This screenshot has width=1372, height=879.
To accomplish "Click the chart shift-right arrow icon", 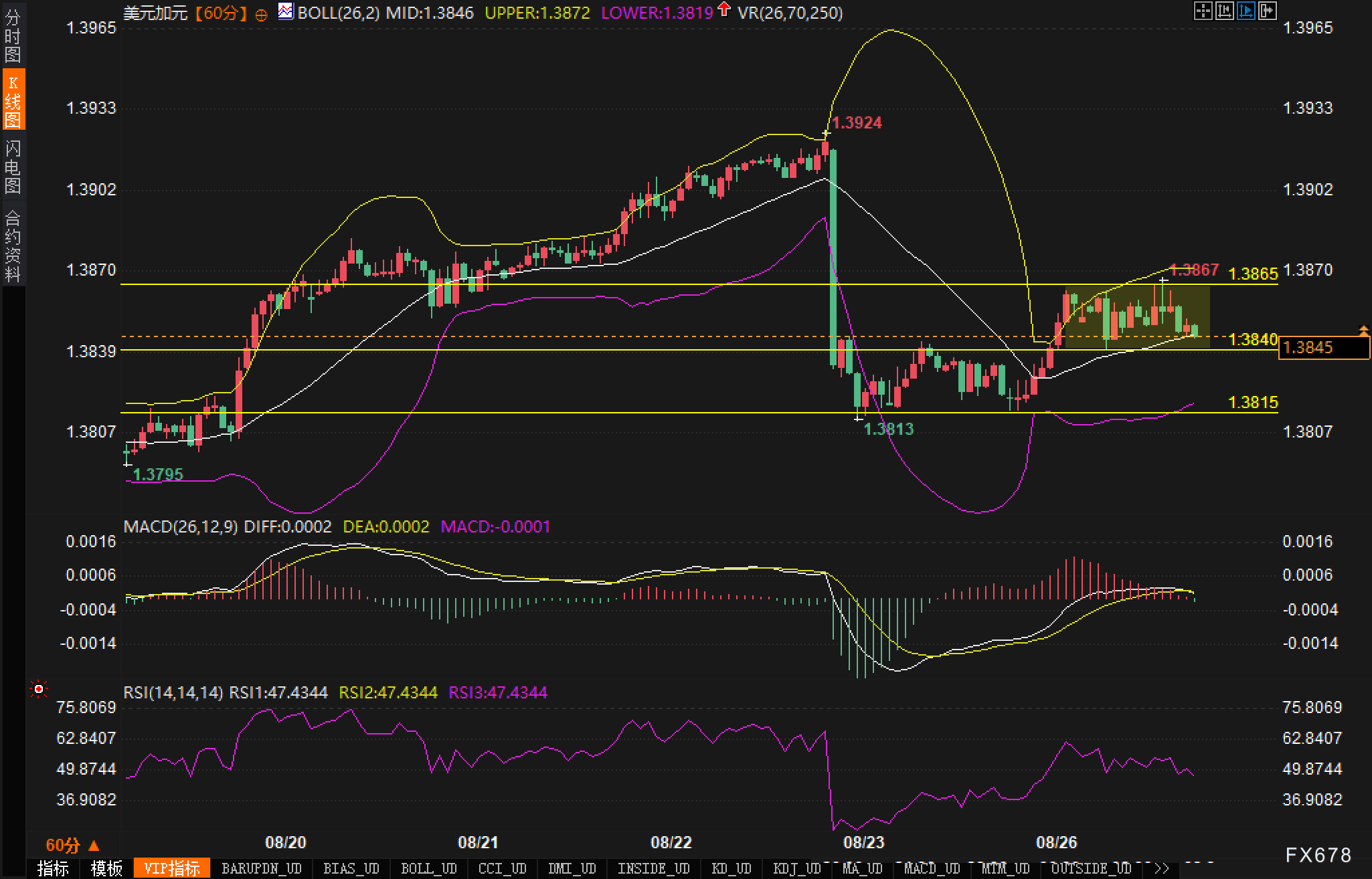I will [1268, 11].
